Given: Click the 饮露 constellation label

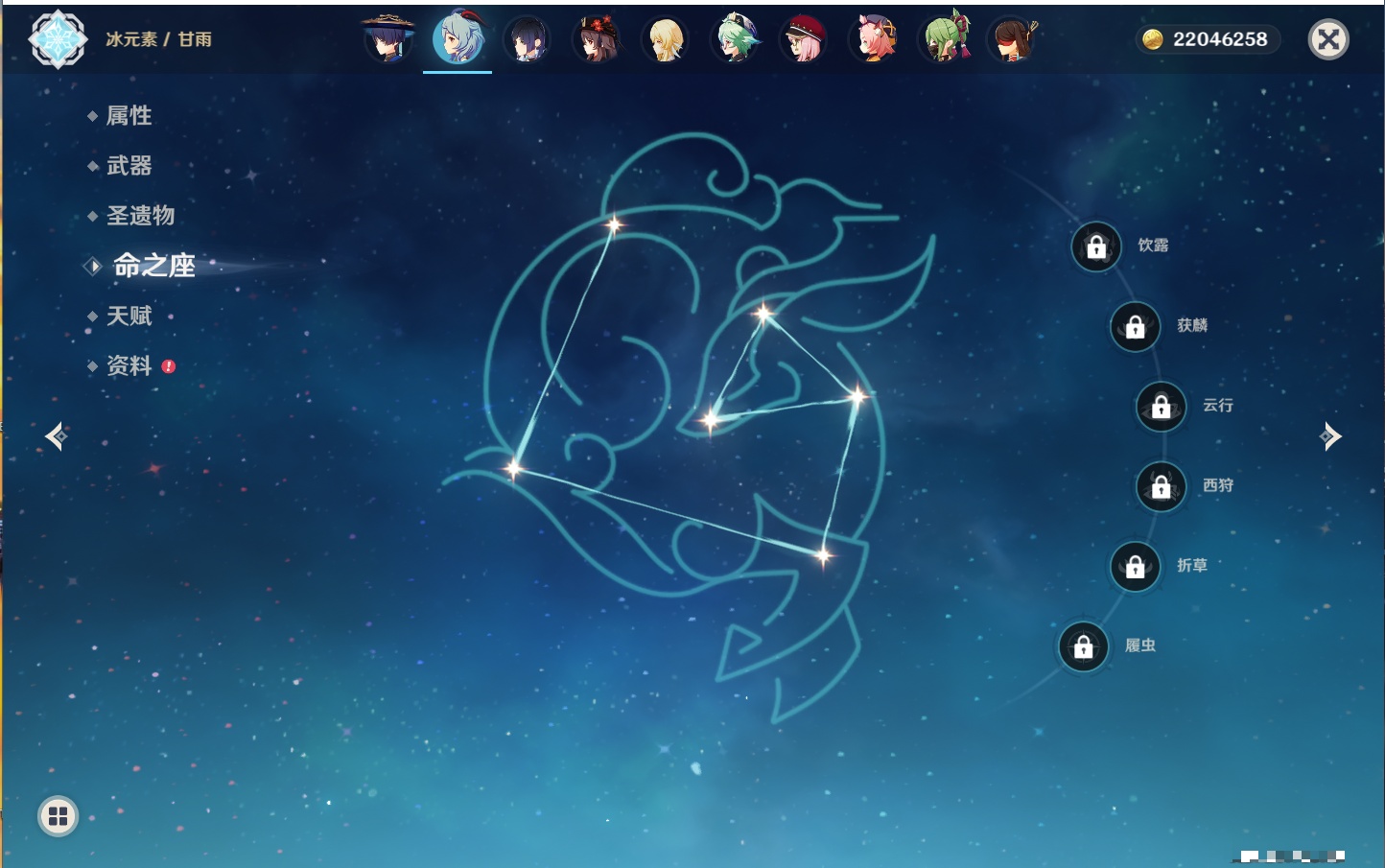Looking at the screenshot, I should click(1153, 246).
